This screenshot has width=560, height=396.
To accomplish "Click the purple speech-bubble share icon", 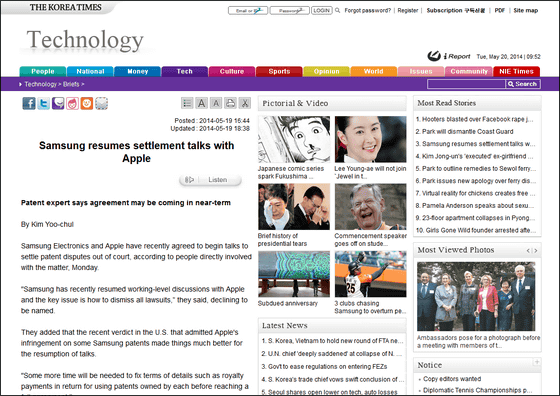I will pos(58,104).
